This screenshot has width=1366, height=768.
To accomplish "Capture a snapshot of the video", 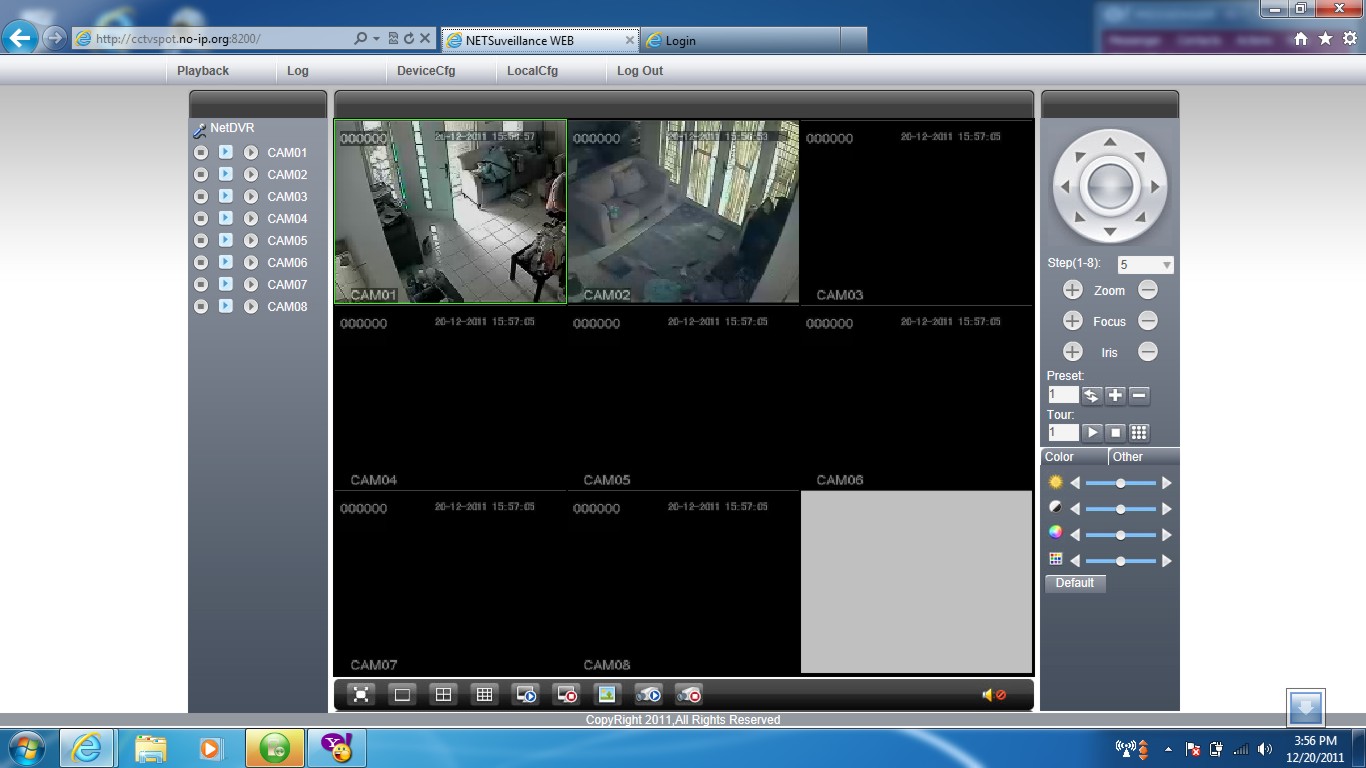I will [609, 694].
